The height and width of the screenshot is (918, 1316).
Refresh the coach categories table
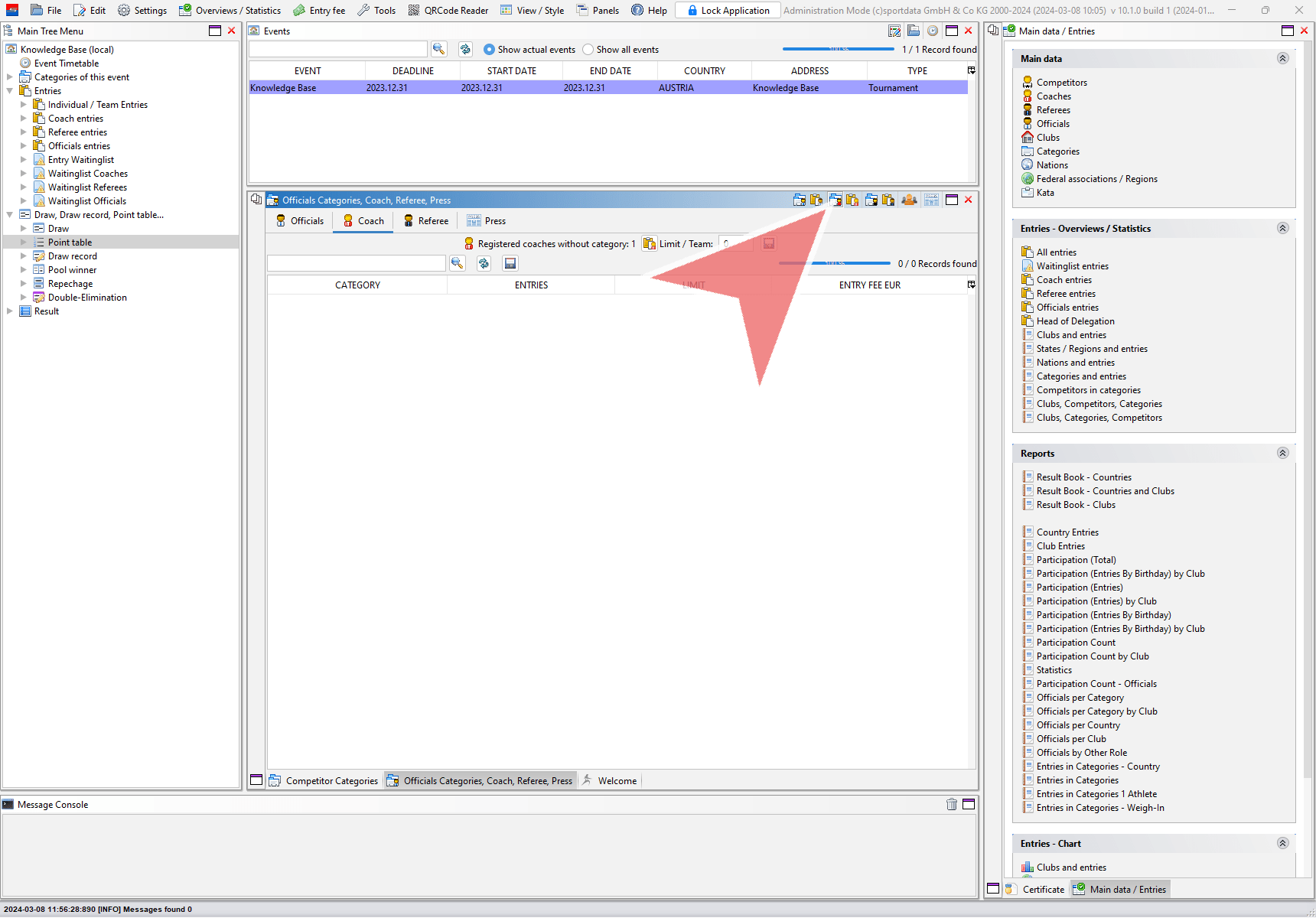click(x=484, y=263)
